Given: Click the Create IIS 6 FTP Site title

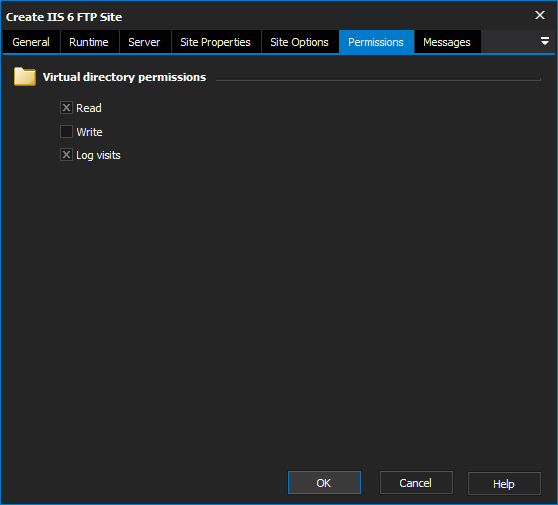Looking at the screenshot, I should pos(64,17).
